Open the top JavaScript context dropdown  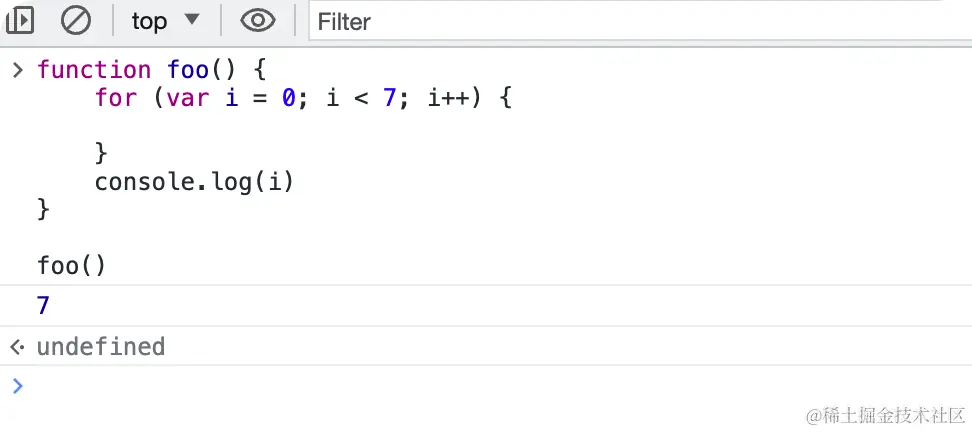[x=166, y=20]
